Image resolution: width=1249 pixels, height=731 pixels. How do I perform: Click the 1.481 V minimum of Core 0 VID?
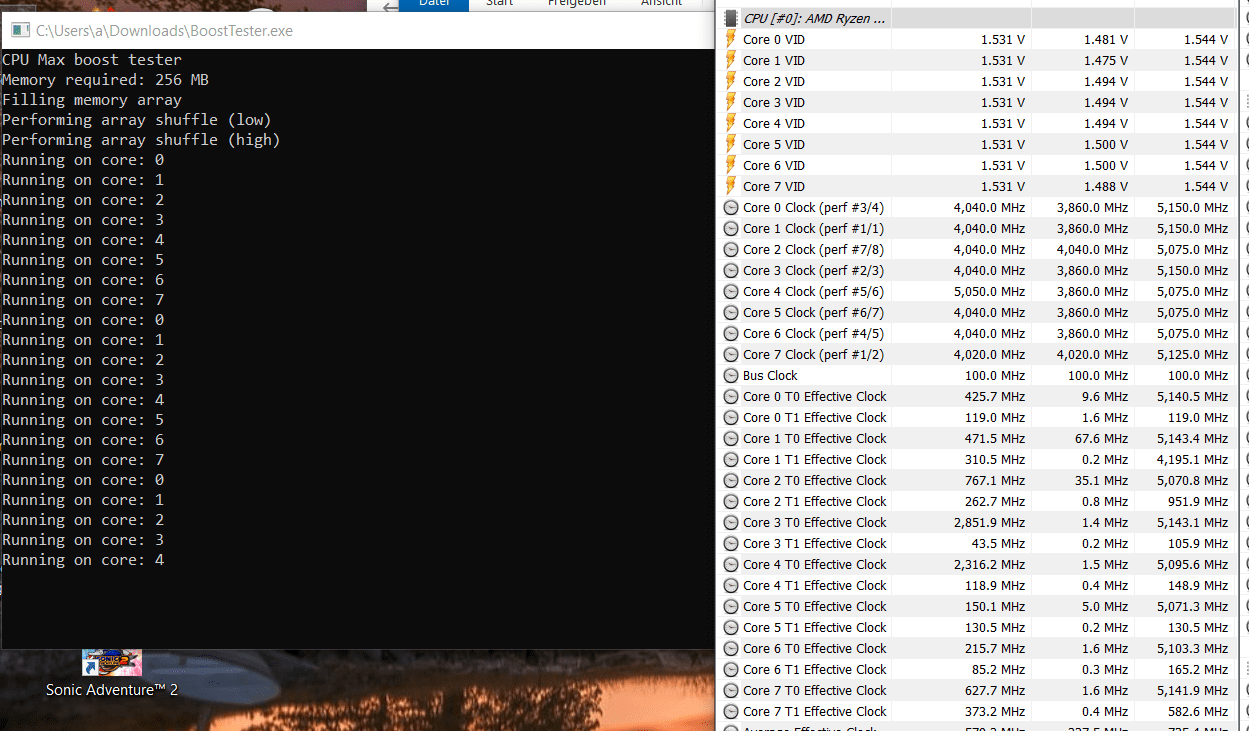[1106, 39]
